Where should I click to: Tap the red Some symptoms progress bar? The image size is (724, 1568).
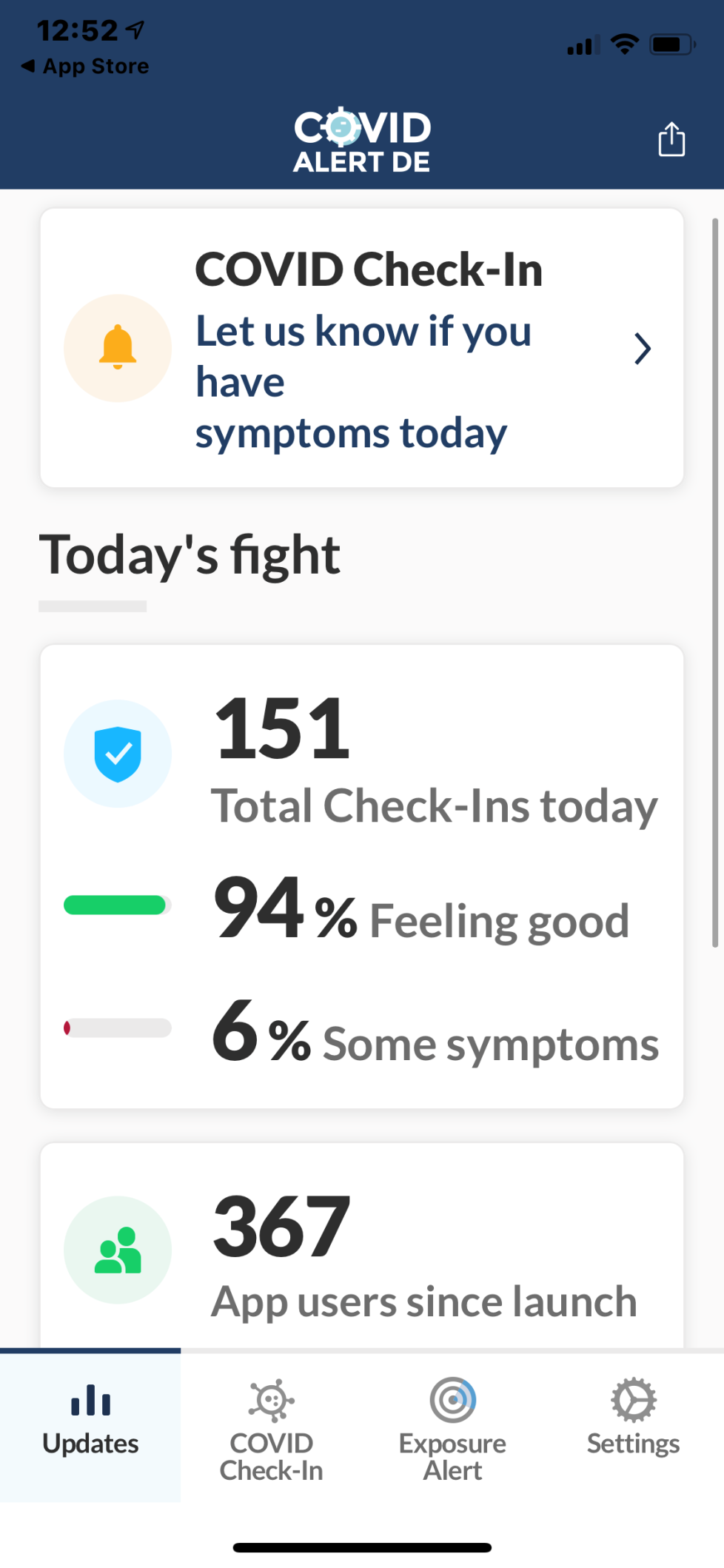(x=117, y=1028)
